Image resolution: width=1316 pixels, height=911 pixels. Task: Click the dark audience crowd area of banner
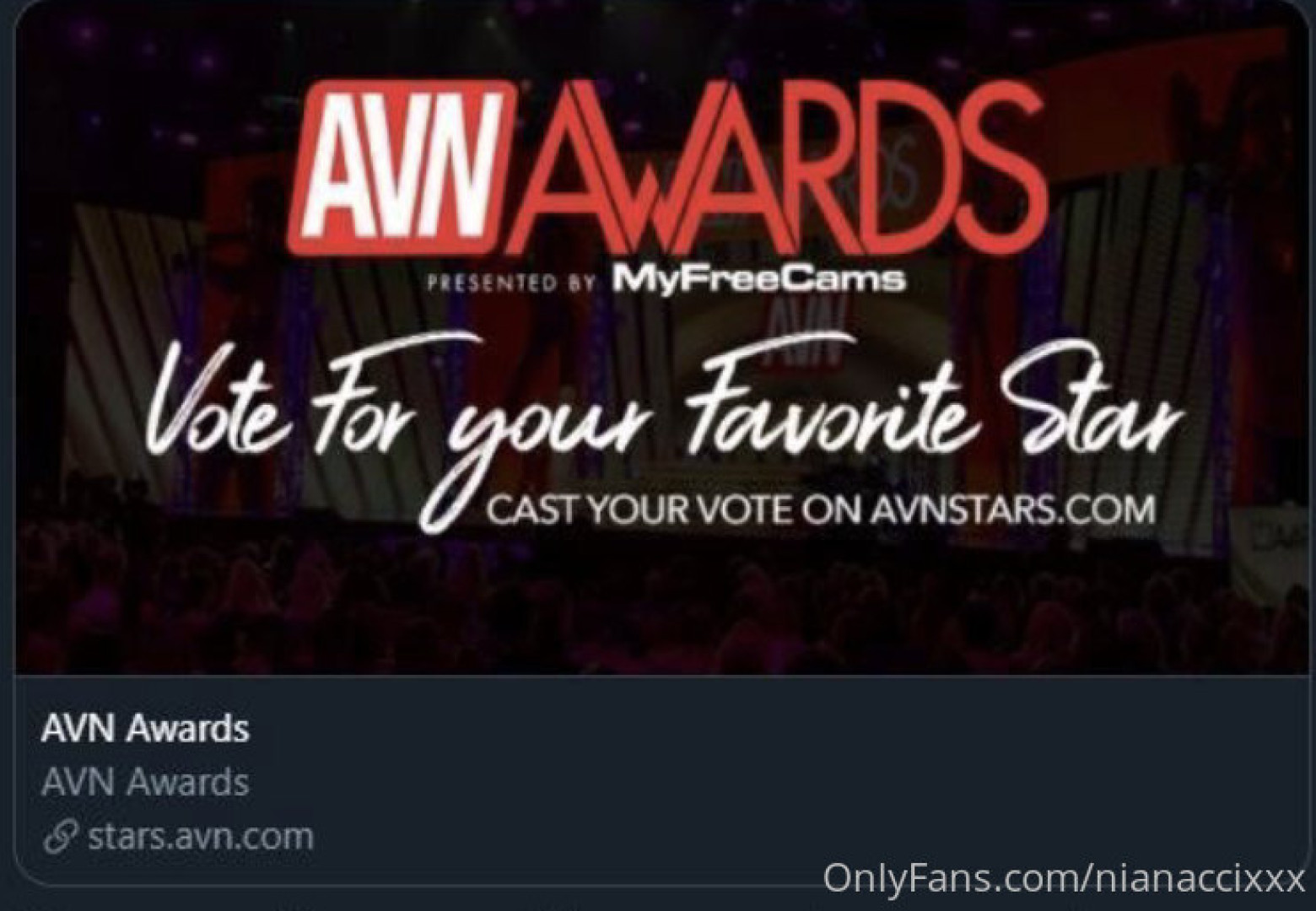pyautogui.click(x=658, y=603)
